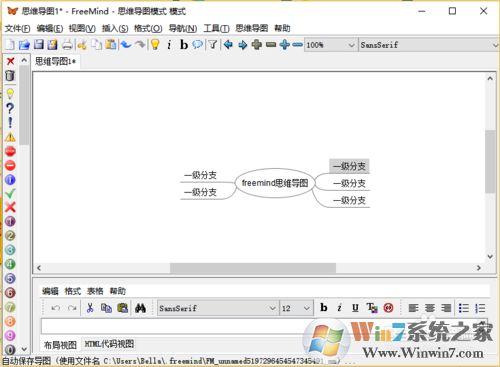Click olive plus icon in toolbar
This screenshot has height=367, width=500.
point(257,44)
